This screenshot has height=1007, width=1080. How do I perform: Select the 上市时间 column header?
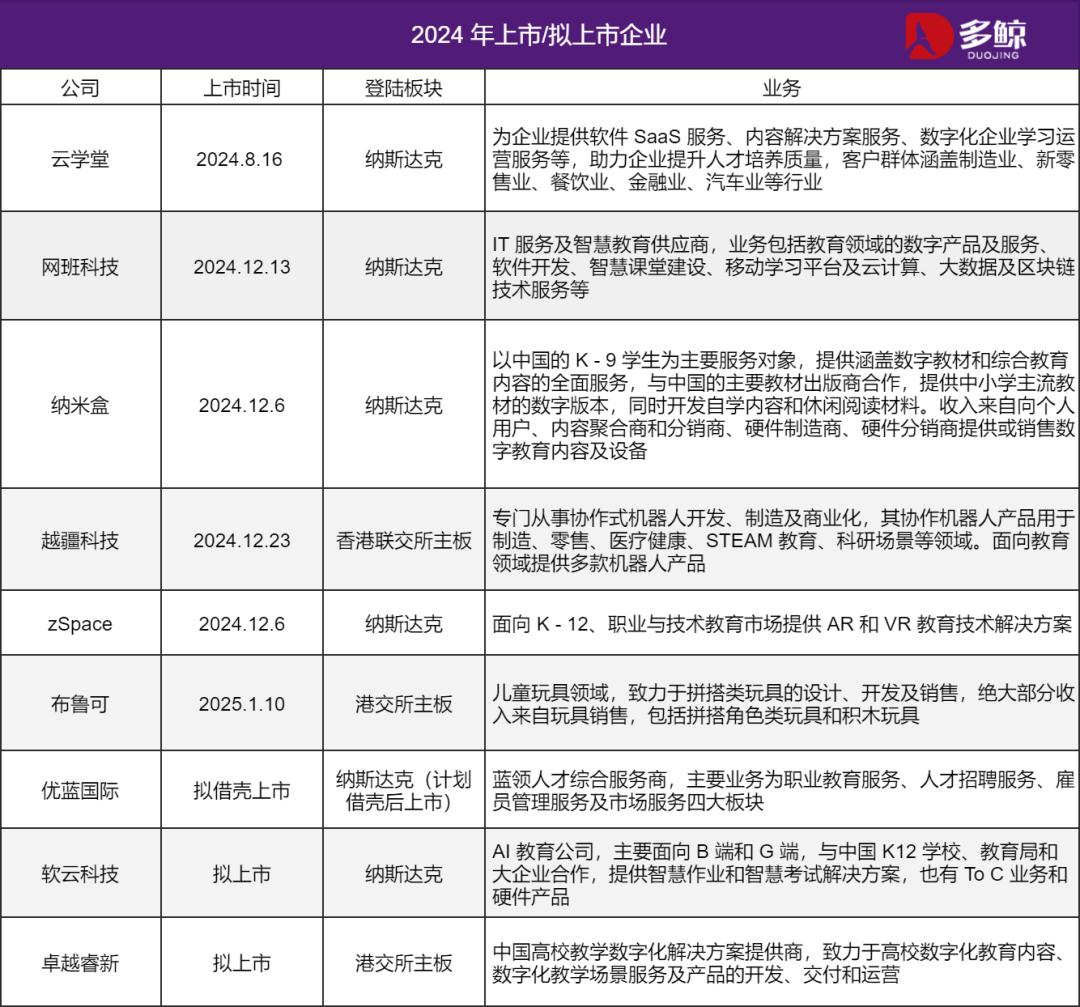tap(242, 88)
